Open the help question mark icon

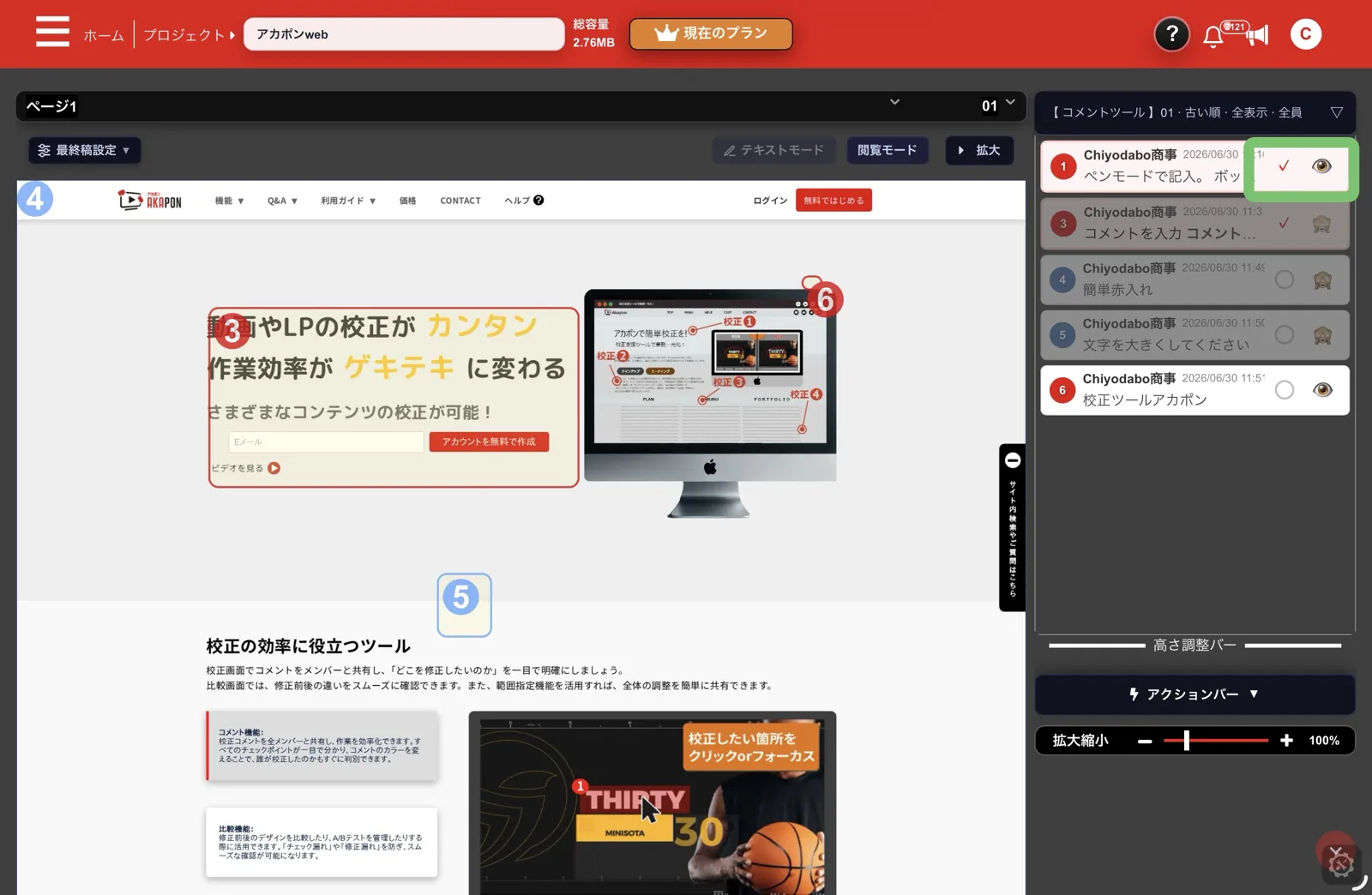[1171, 34]
